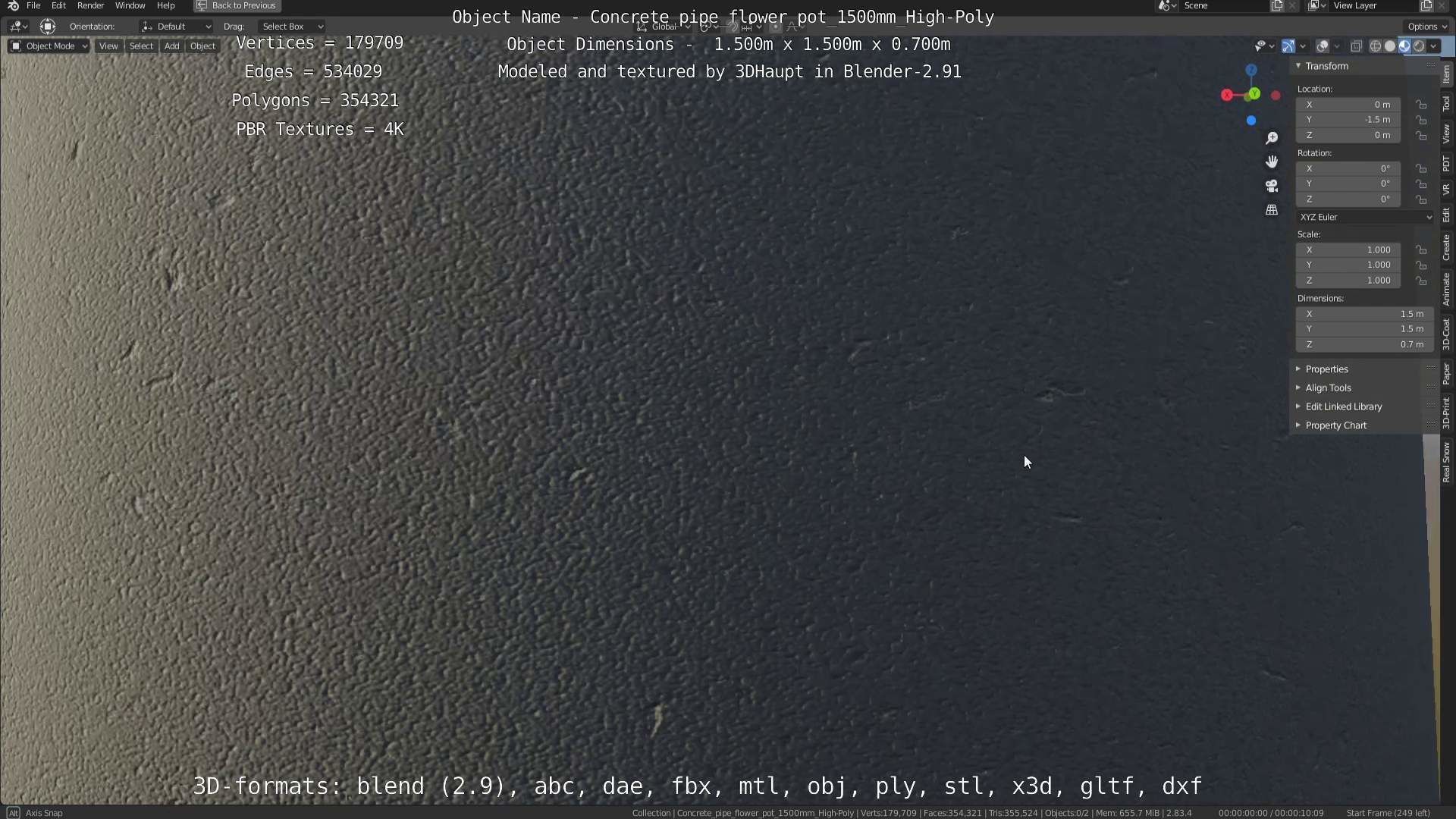Open the Object Mode dropdown
This screenshot has width=1456, height=819.
coord(49,46)
